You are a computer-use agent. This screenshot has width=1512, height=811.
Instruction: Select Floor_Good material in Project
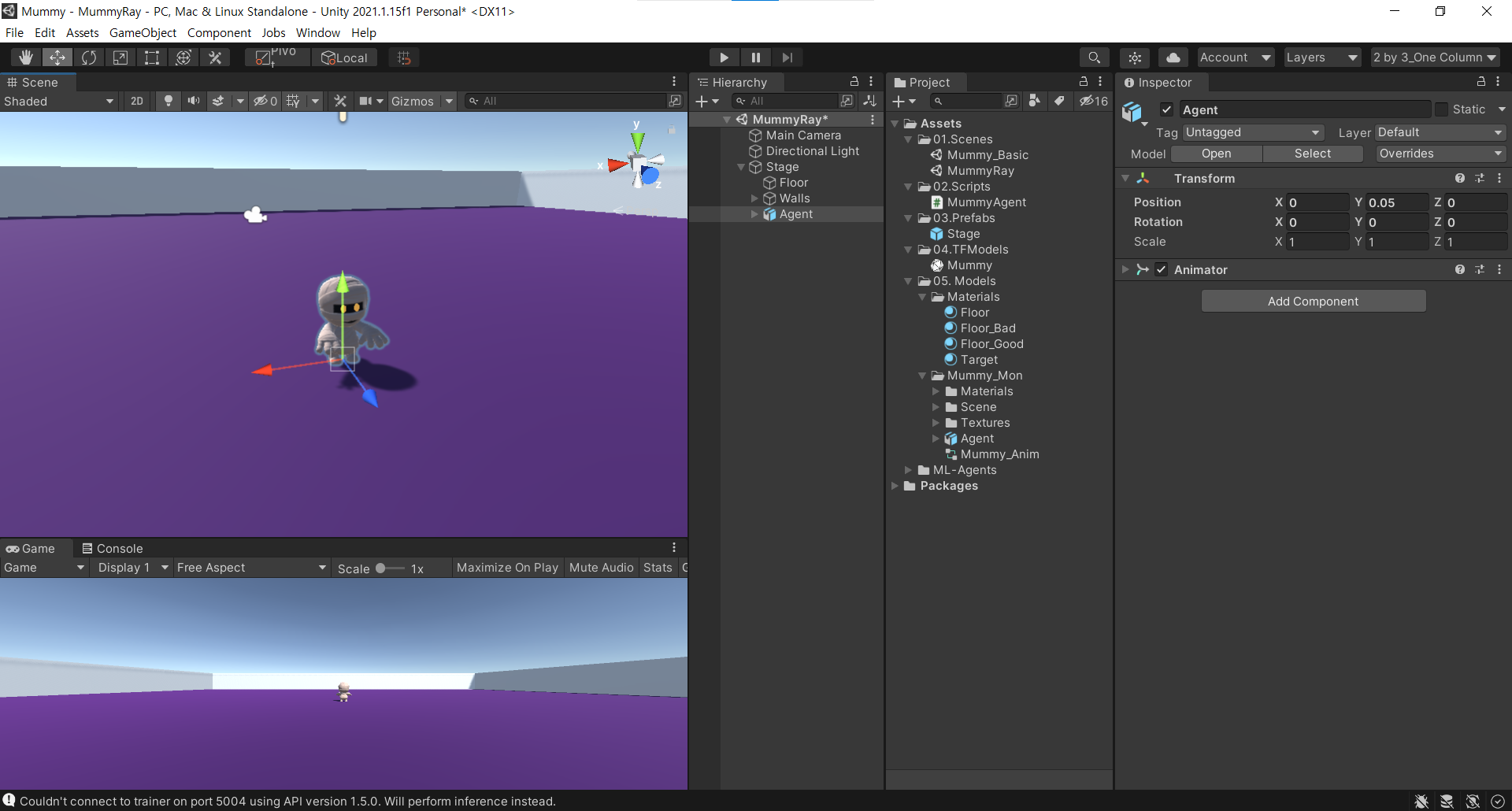tap(991, 344)
